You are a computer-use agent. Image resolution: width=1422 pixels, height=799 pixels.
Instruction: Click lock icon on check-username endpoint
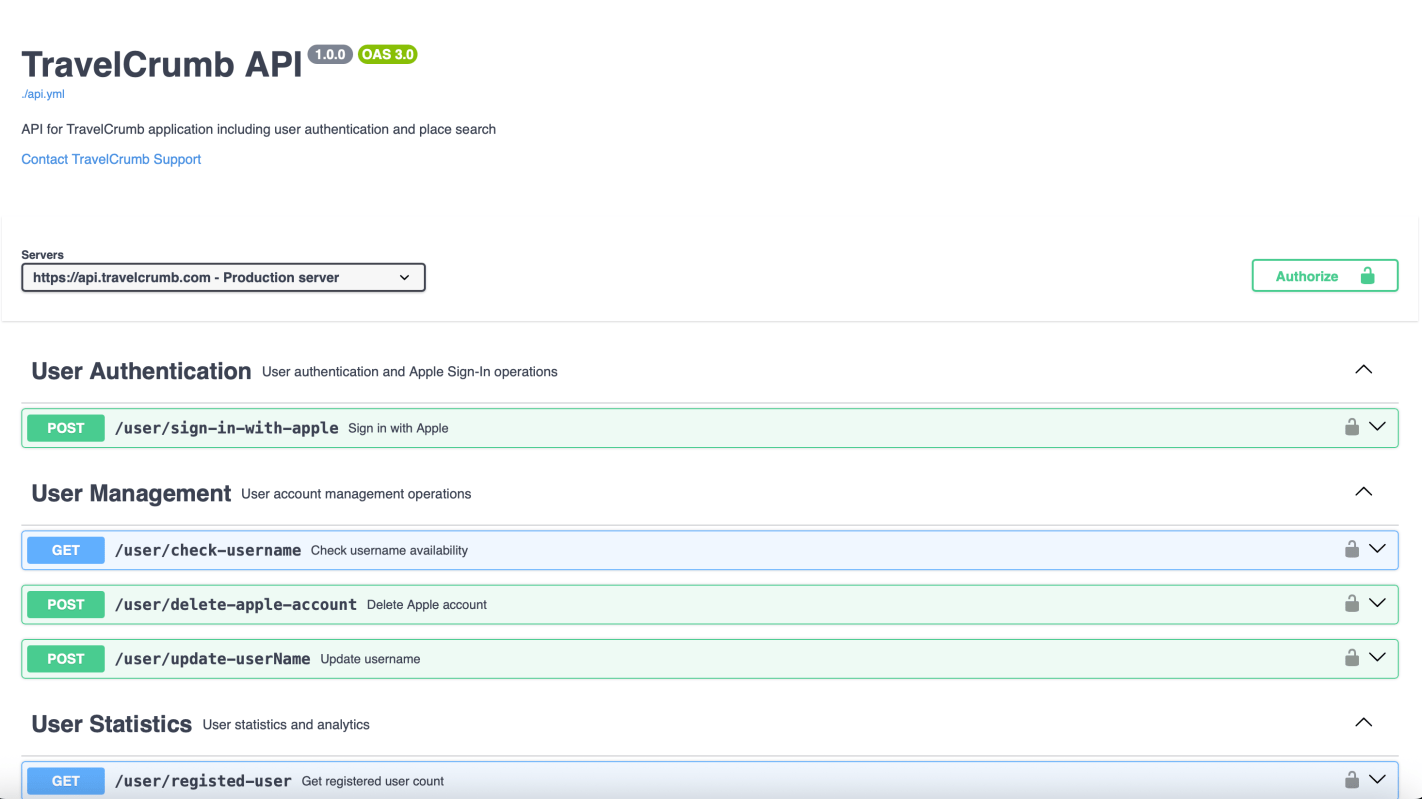pos(1351,549)
